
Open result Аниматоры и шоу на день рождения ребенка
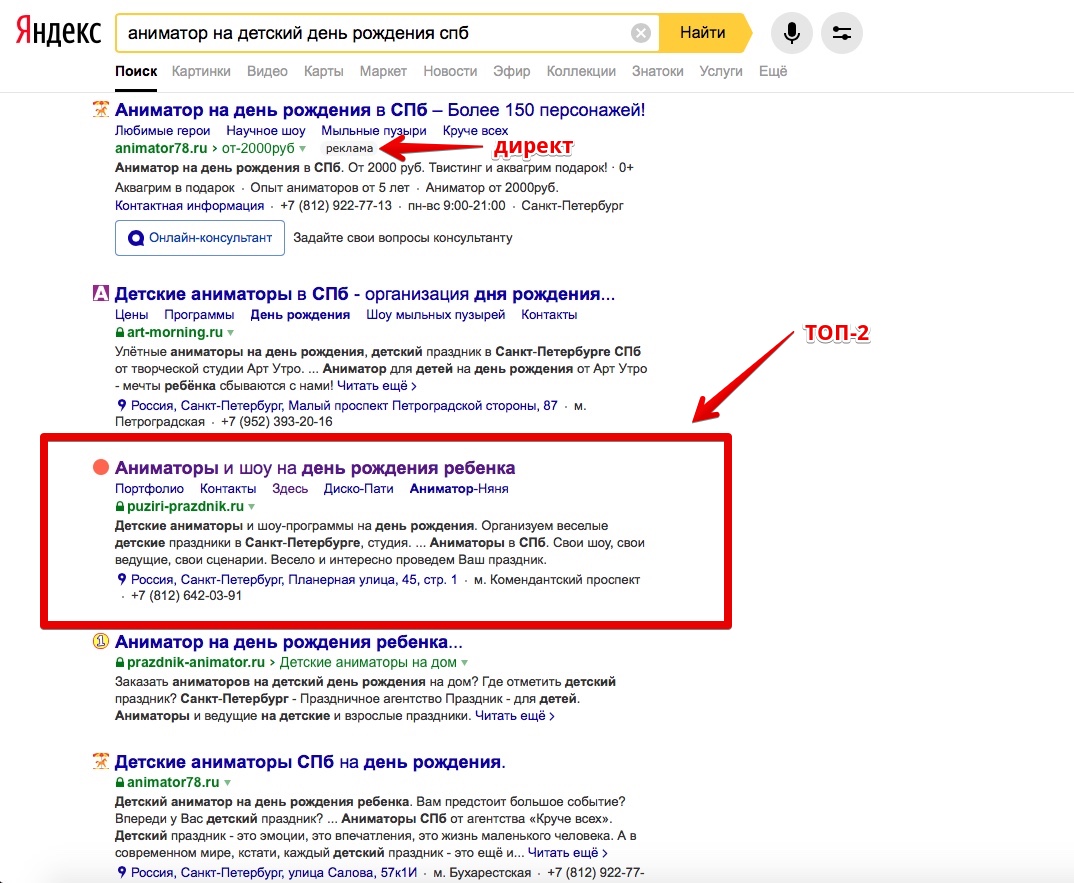click(x=314, y=469)
